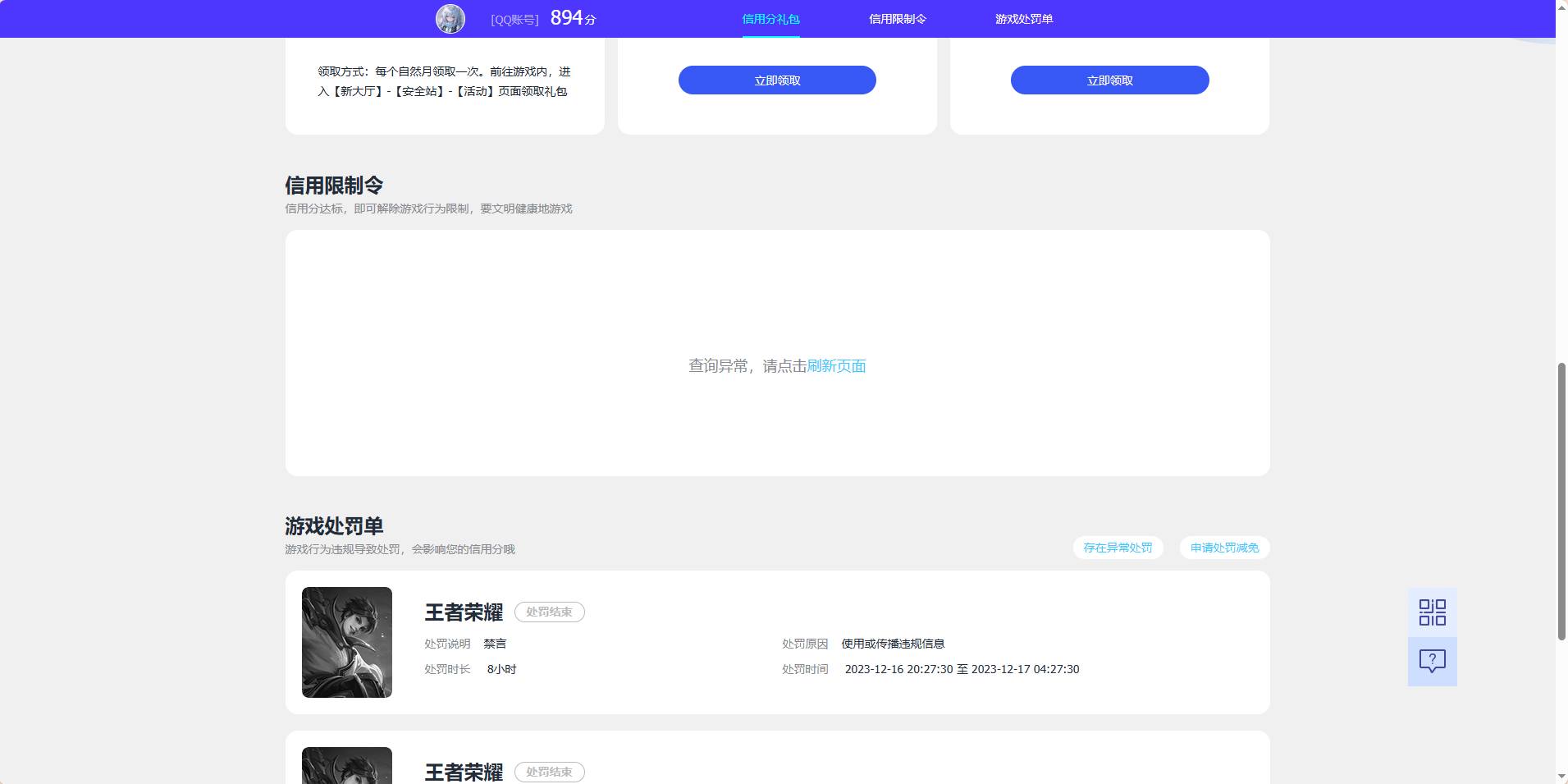The height and width of the screenshot is (784, 1568).
Task: Click the [QQ账号] label
Action: click(x=514, y=20)
